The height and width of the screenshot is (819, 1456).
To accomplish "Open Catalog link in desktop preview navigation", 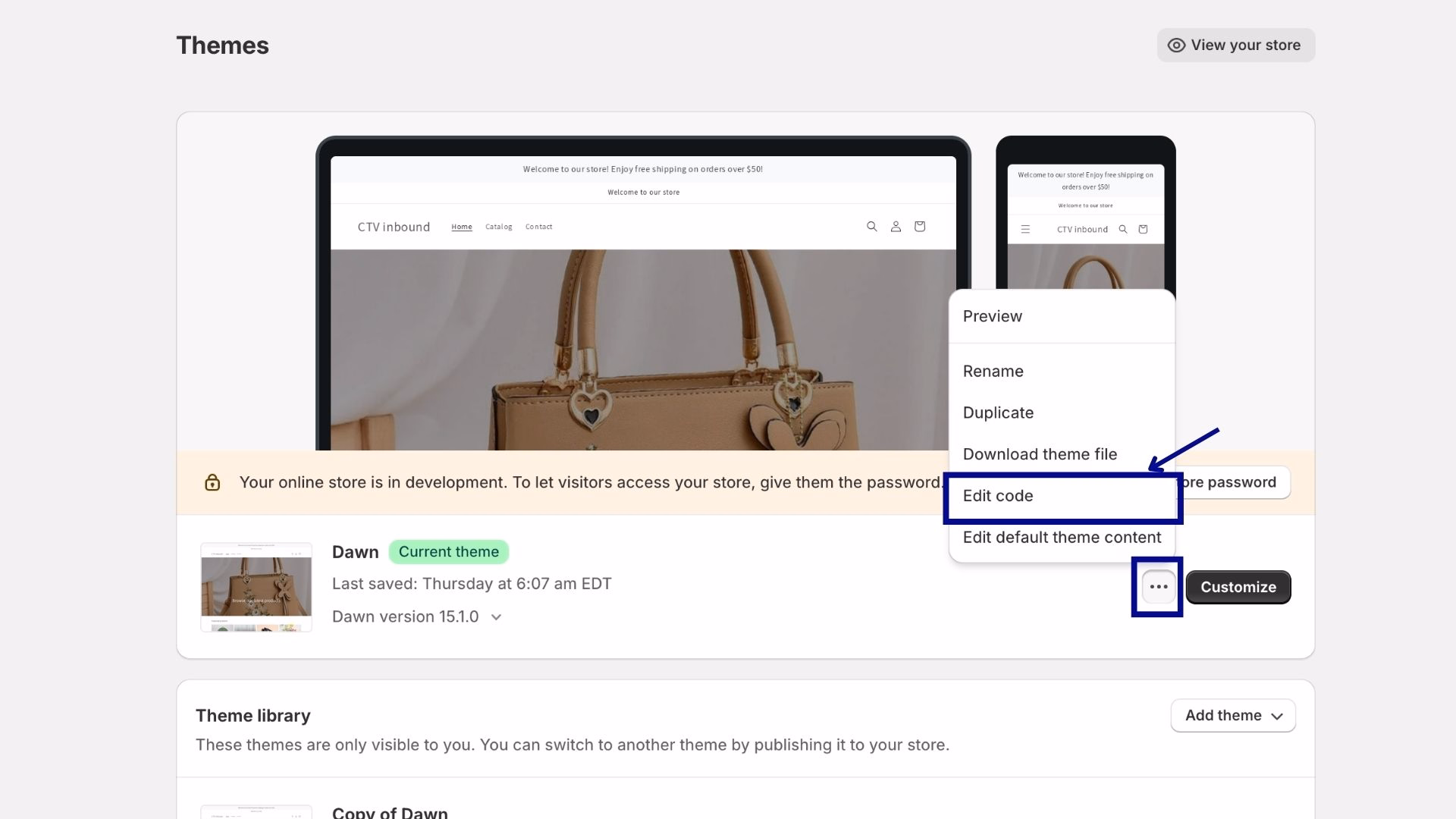I will pos(499,227).
